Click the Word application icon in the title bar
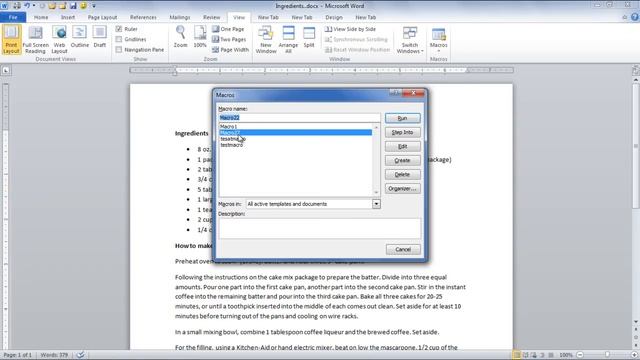Viewport: 640px width, 360px height. click(x=4, y=6)
